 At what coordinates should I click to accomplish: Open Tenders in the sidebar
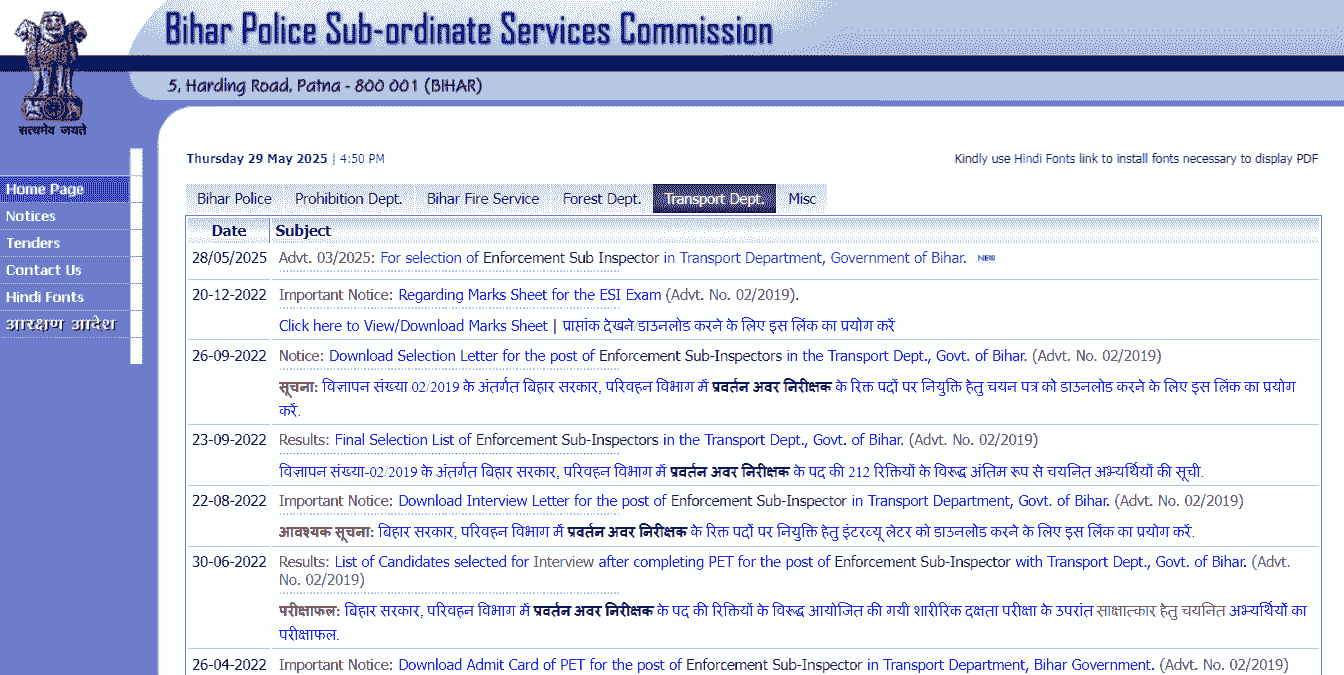coord(65,243)
